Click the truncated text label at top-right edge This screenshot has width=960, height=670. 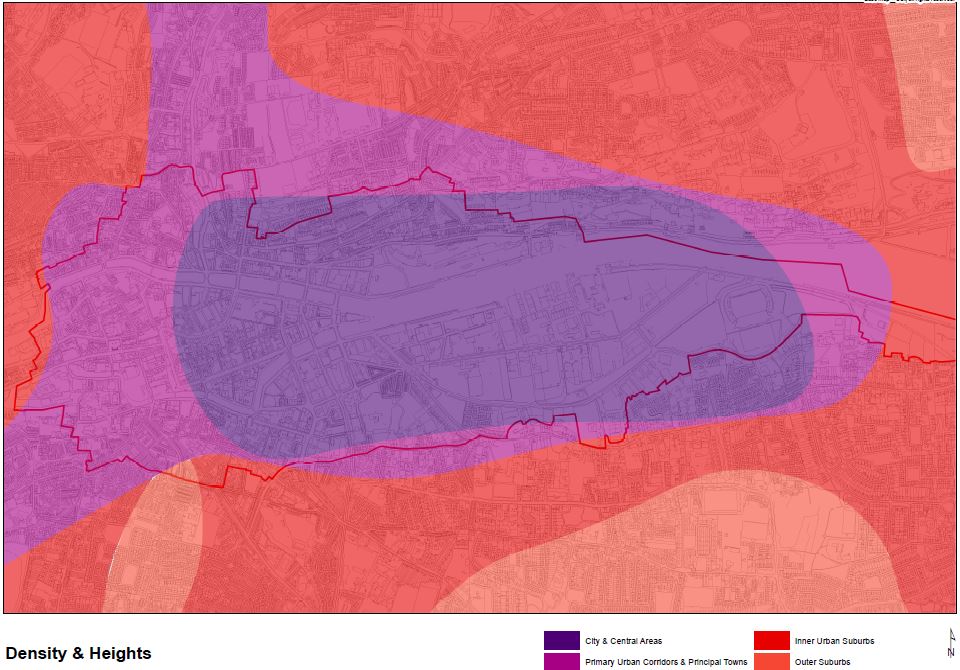pyautogui.click(x=910, y=1)
